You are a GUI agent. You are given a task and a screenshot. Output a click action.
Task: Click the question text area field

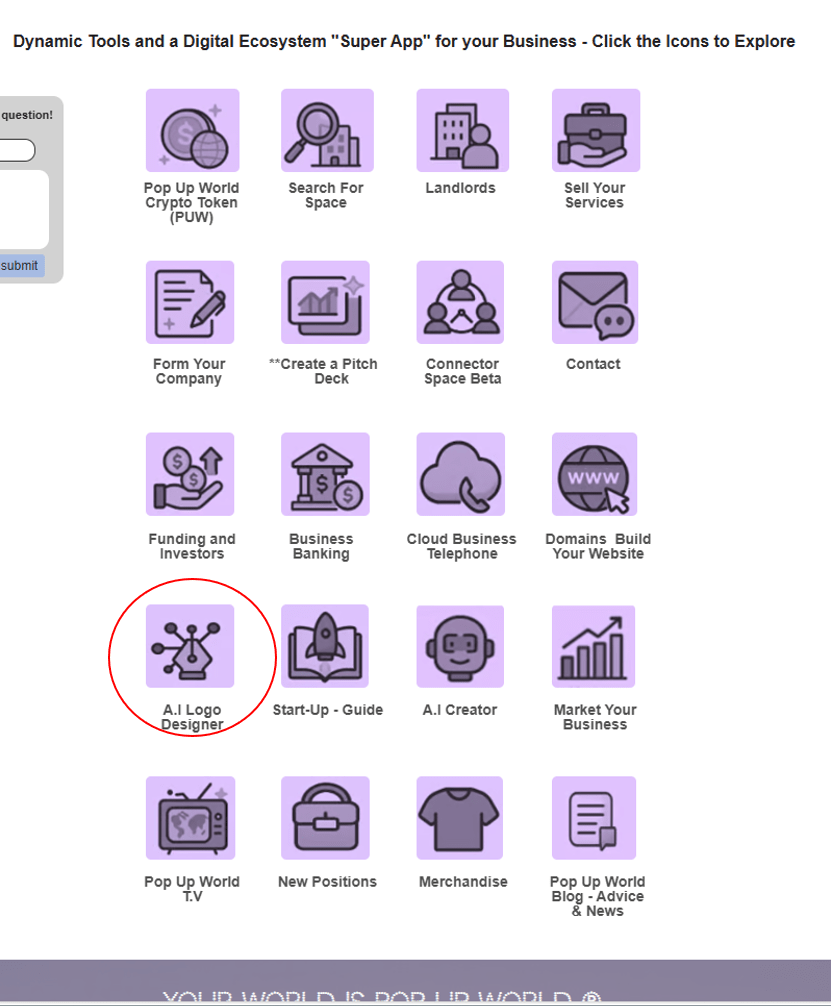pos(22,209)
